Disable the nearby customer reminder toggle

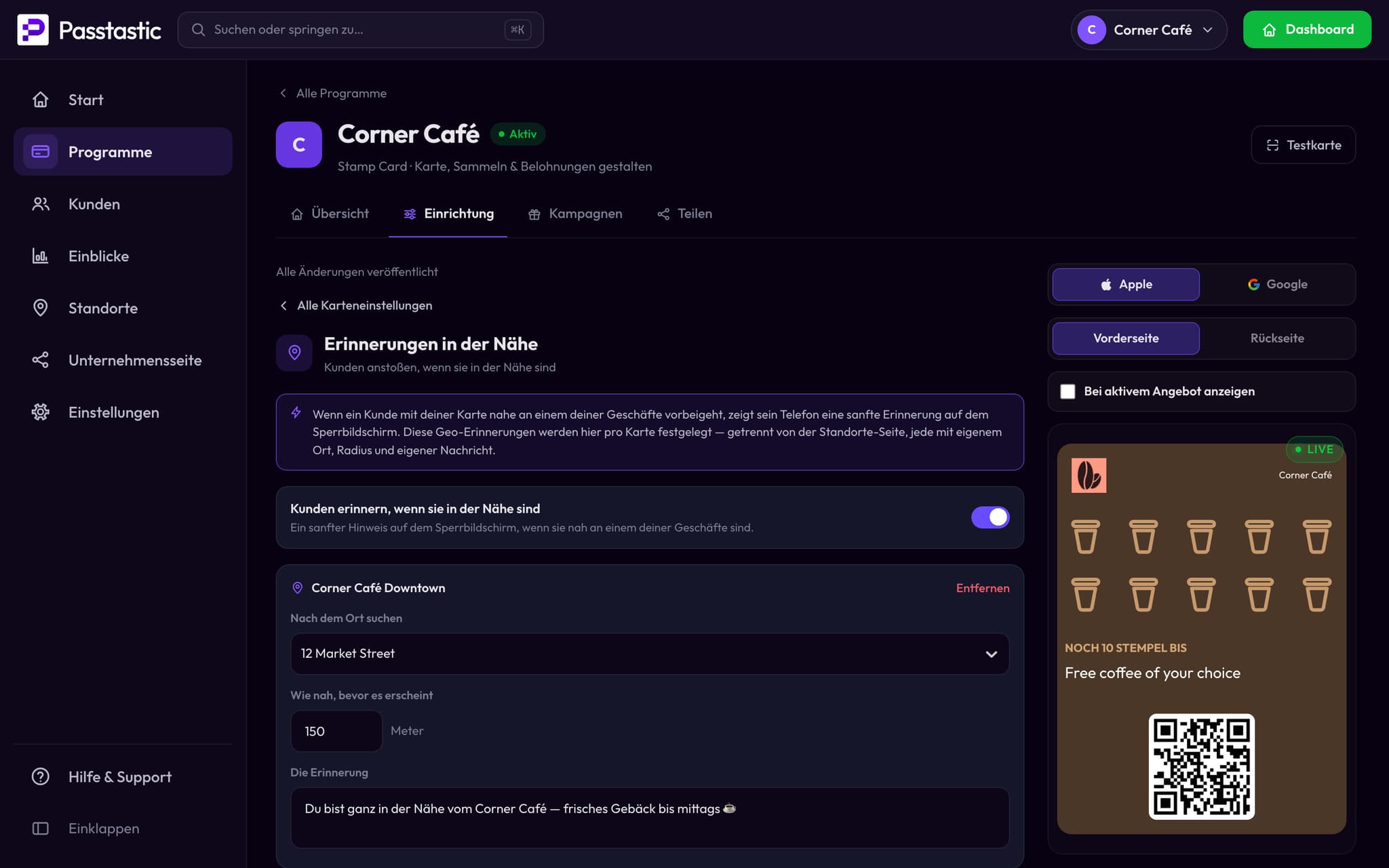(990, 517)
